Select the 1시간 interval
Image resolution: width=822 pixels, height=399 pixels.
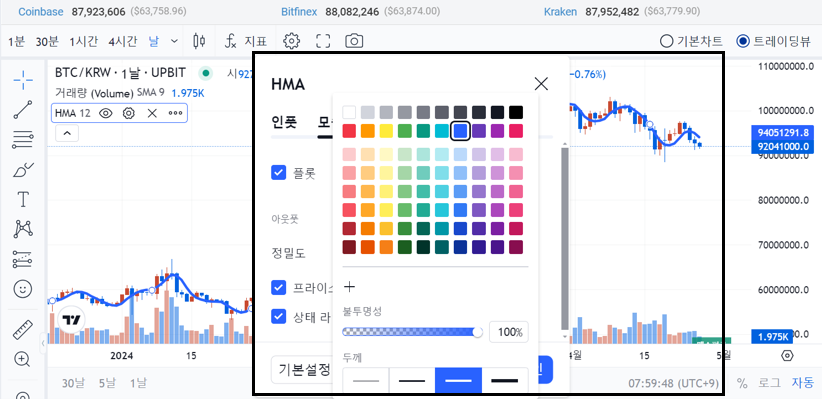pos(83,41)
